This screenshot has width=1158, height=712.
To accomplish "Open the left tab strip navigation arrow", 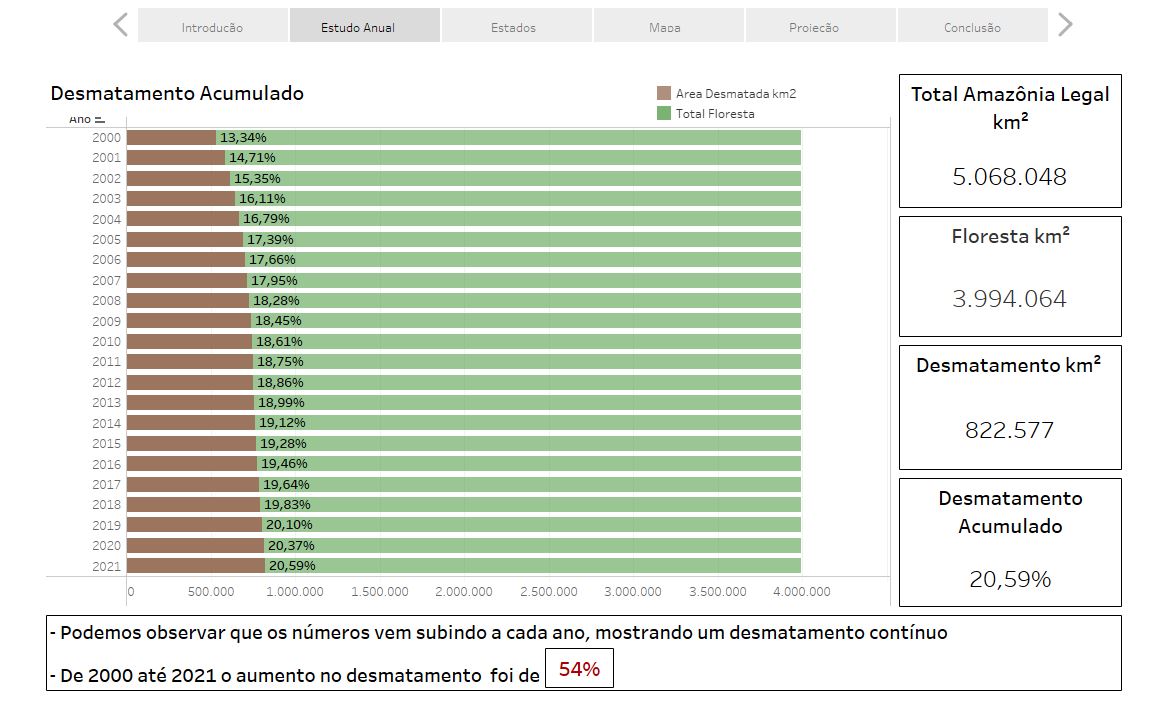I will click(x=118, y=24).
